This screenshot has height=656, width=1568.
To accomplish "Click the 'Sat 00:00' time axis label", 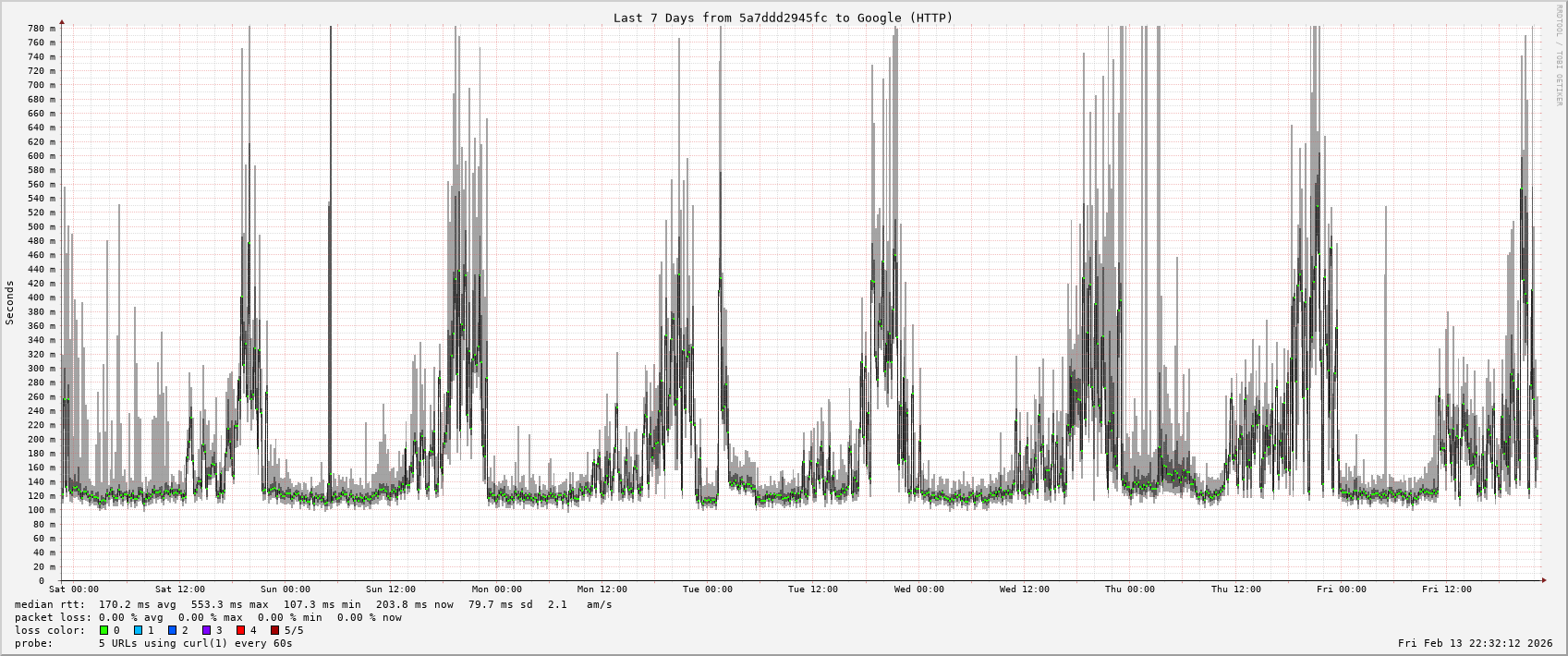I will tap(74, 589).
